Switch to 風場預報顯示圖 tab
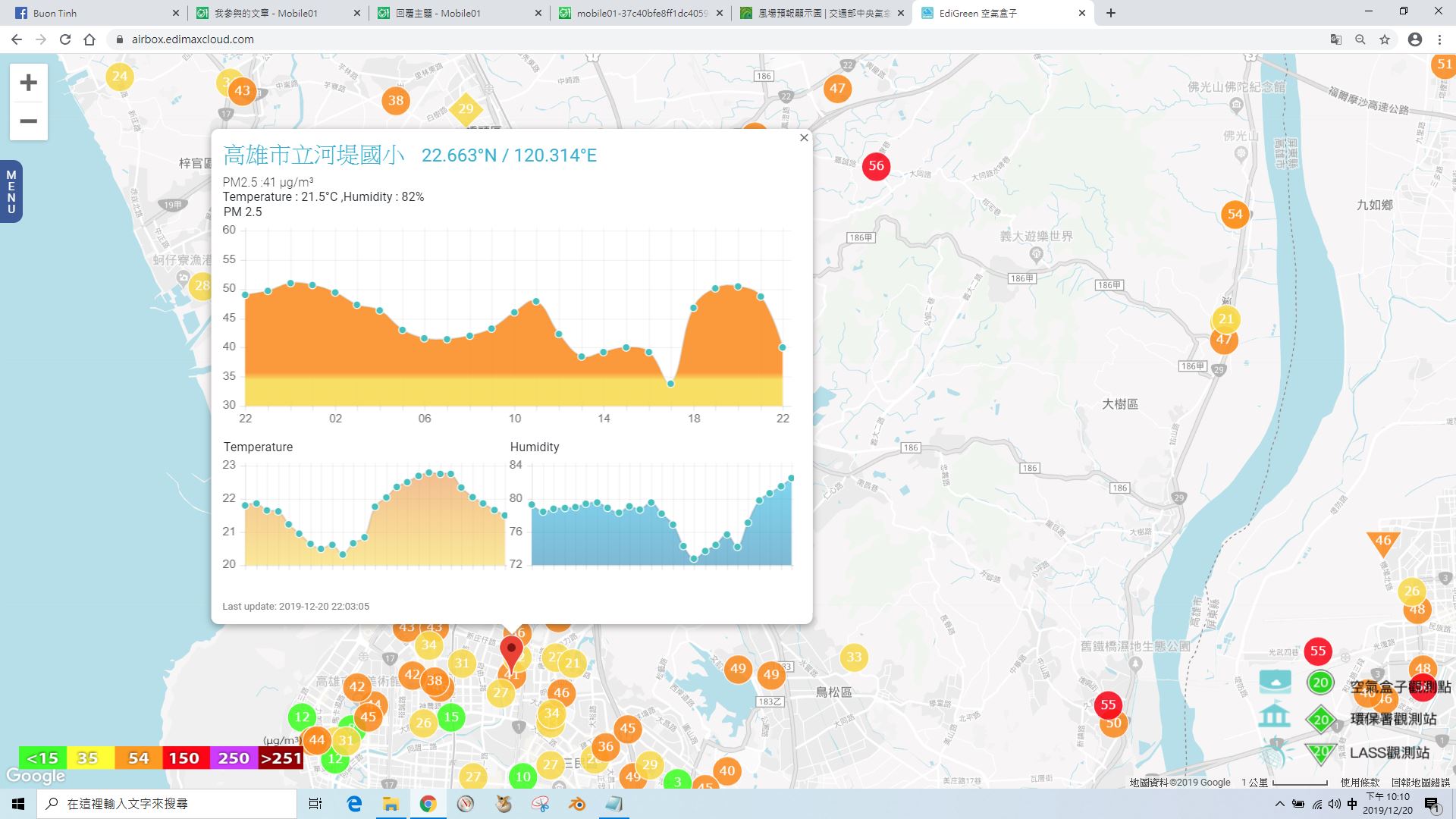The height and width of the screenshot is (819, 1456). click(x=820, y=13)
